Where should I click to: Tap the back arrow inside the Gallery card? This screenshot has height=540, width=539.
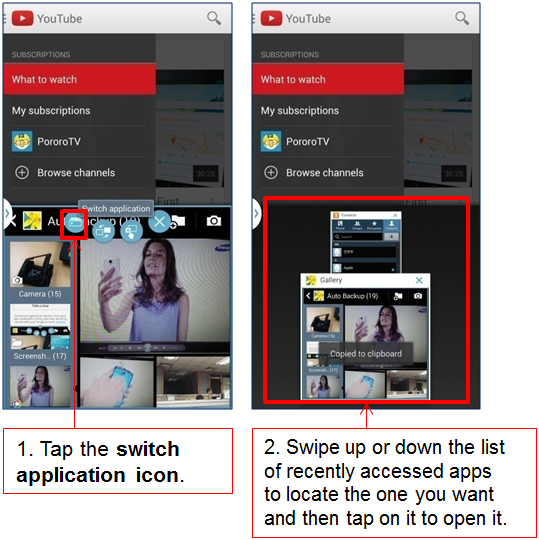point(308,296)
